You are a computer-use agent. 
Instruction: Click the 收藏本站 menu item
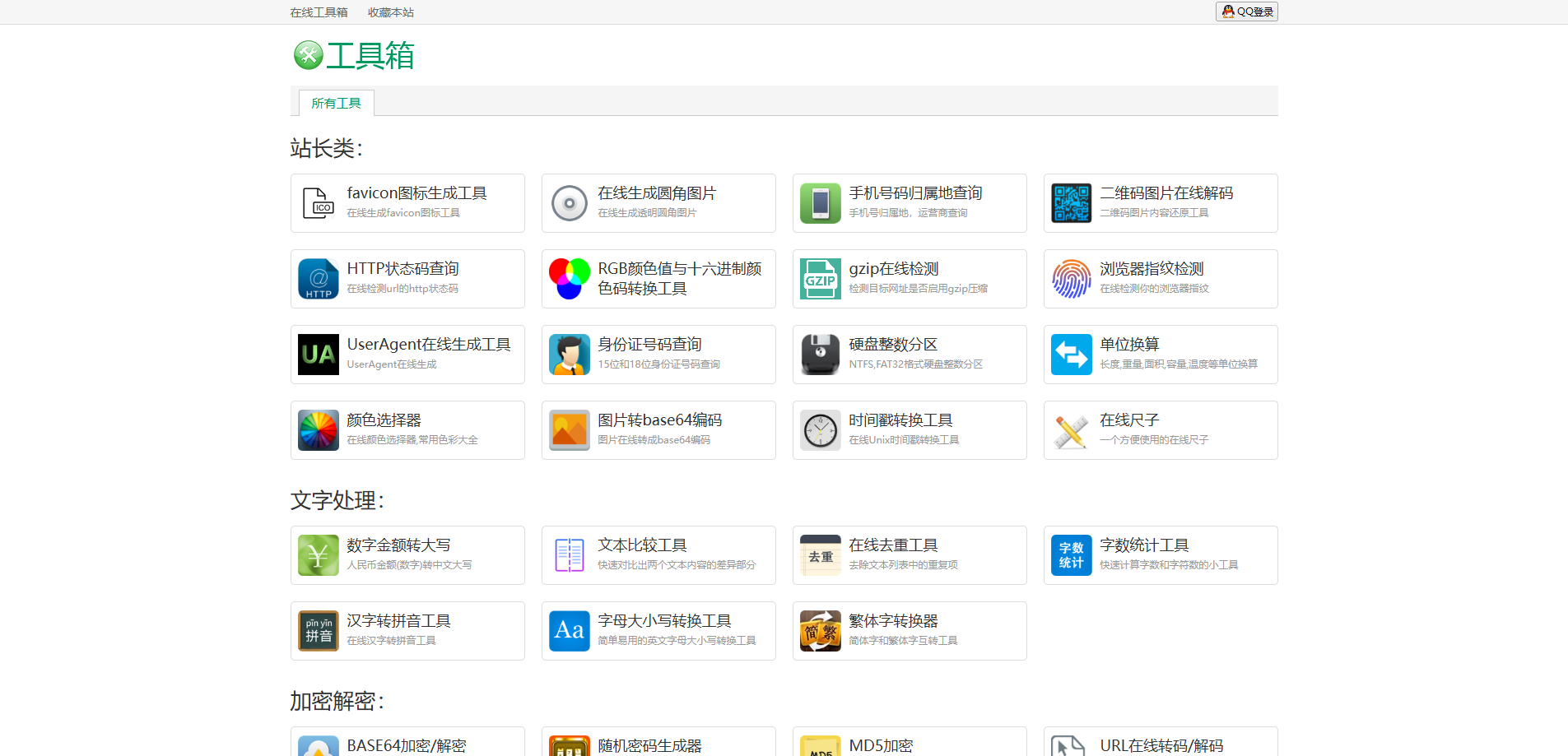click(x=390, y=12)
